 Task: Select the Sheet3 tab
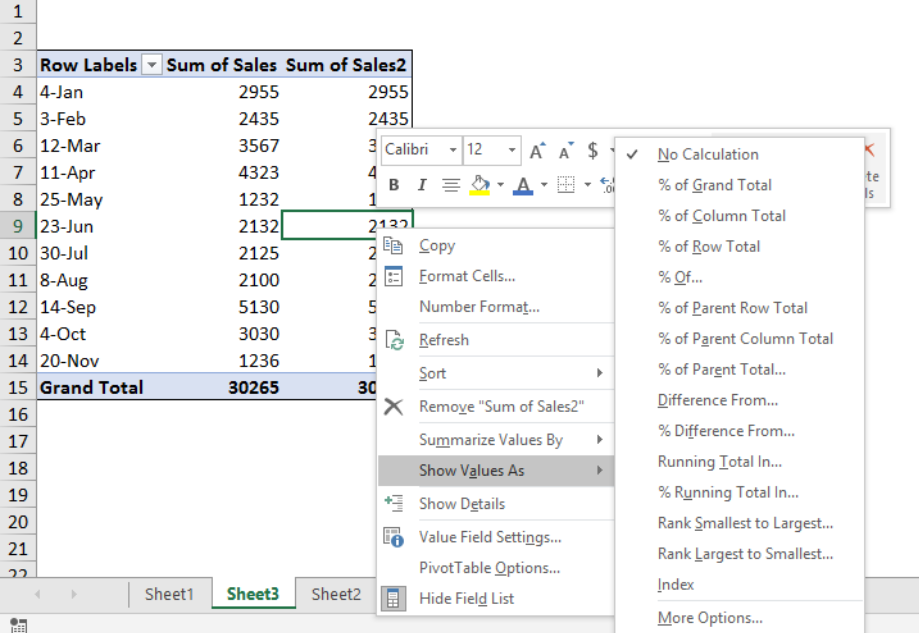tap(253, 594)
